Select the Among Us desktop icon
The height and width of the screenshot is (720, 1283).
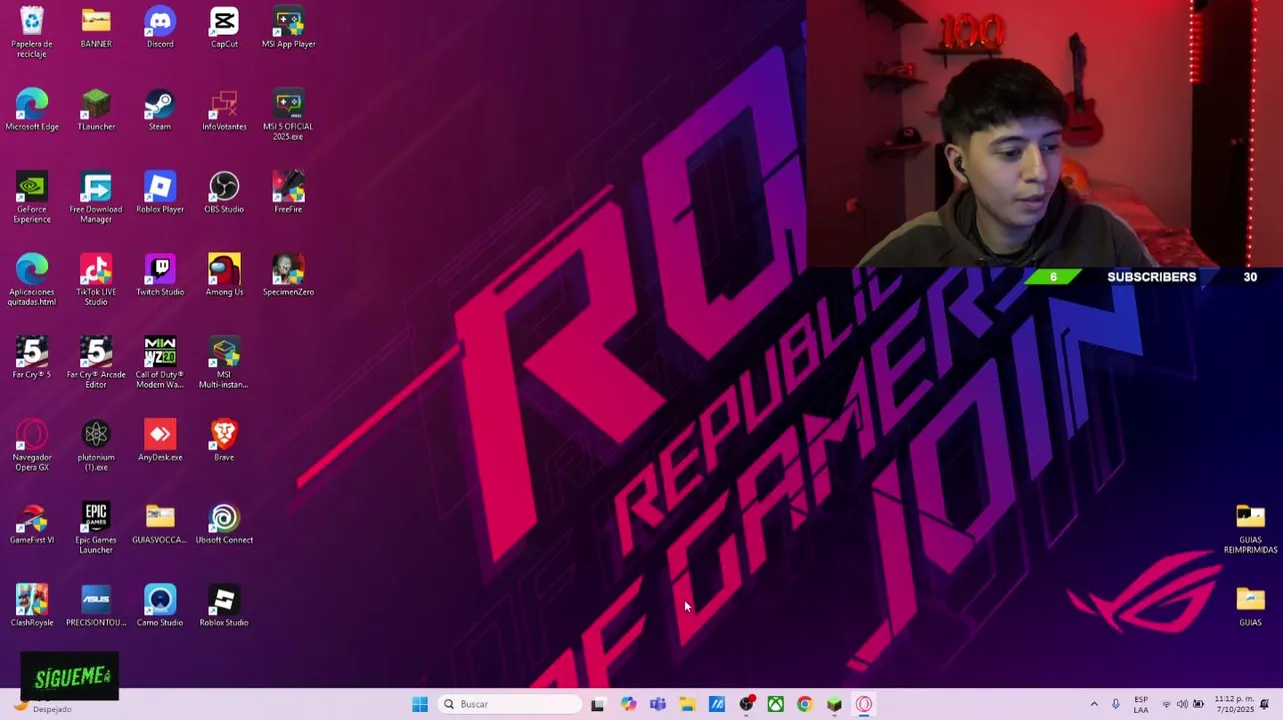pyautogui.click(x=224, y=275)
